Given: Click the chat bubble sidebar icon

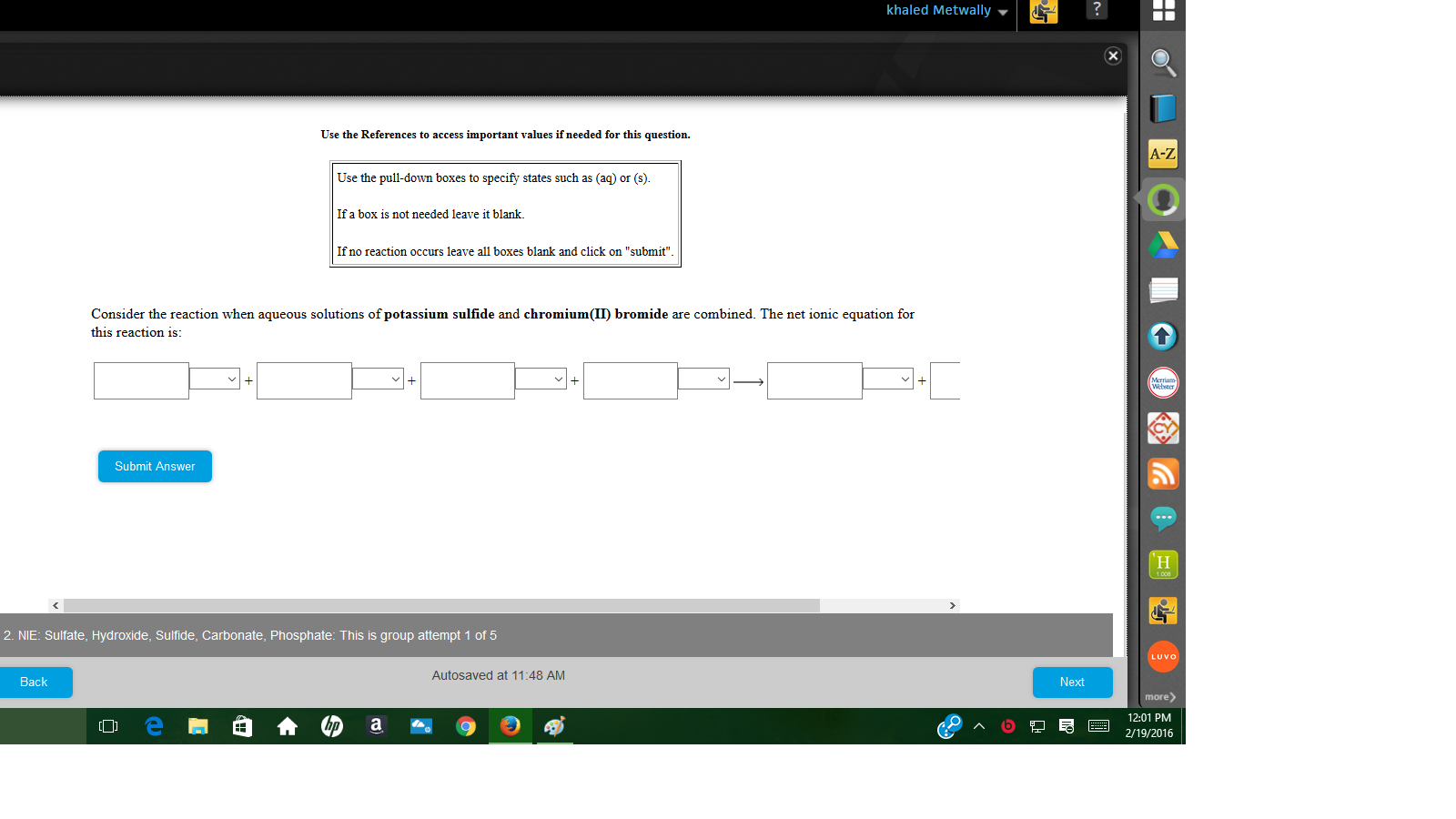Looking at the screenshot, I should tap(1162, 519).
